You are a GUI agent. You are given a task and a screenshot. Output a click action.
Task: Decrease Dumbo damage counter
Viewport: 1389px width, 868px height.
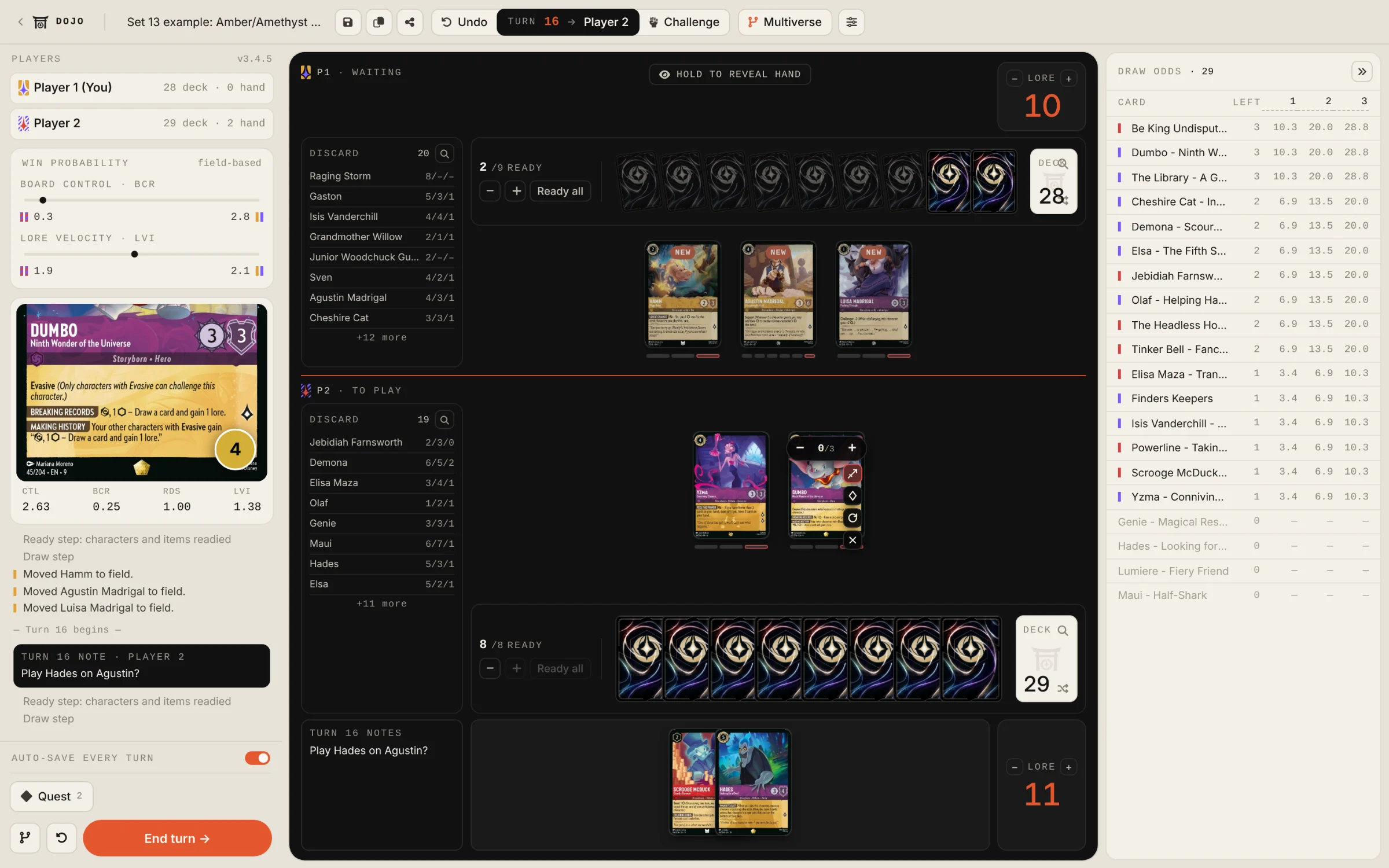click(800, 448)
